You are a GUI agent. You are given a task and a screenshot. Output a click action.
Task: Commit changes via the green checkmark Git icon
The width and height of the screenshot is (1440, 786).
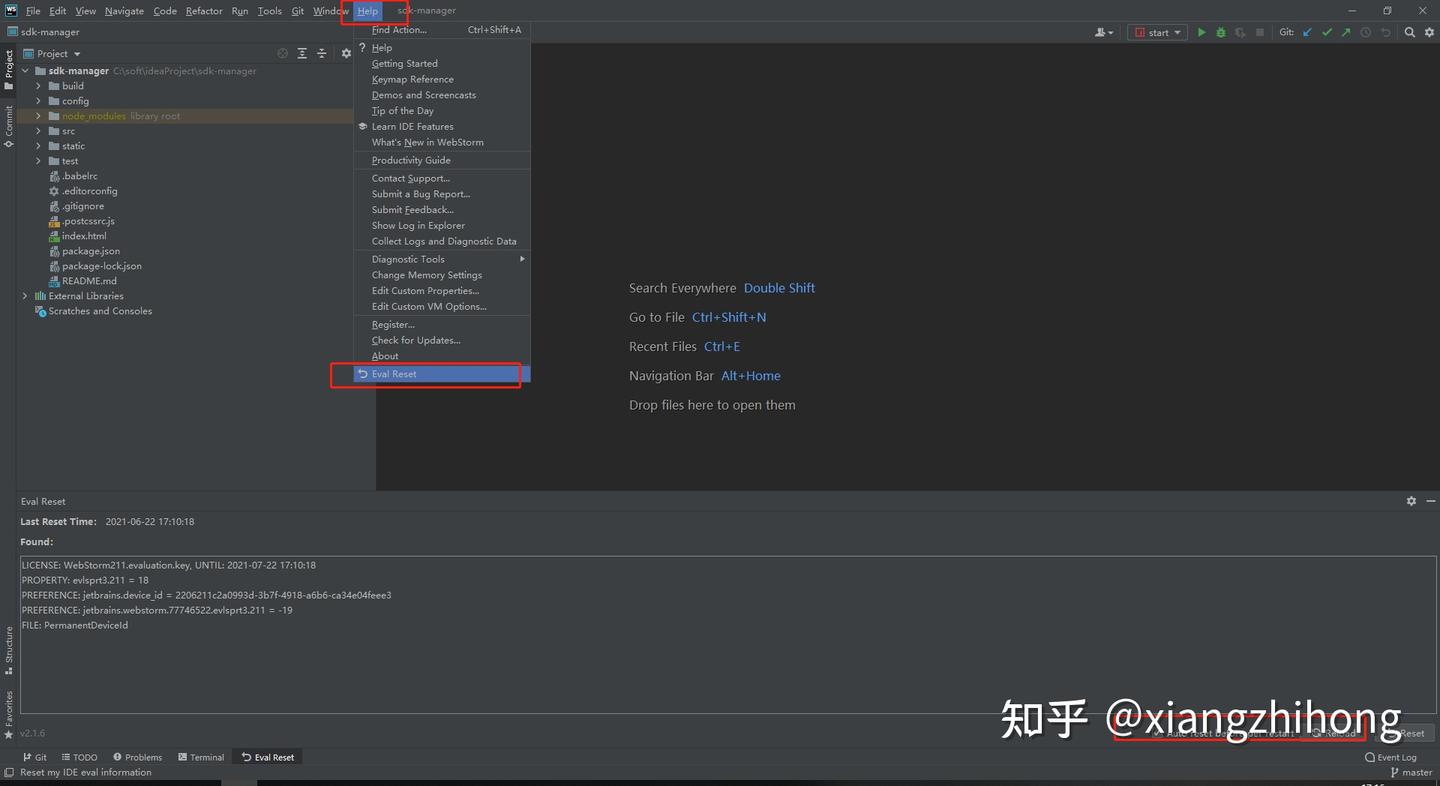[1327, 32]
